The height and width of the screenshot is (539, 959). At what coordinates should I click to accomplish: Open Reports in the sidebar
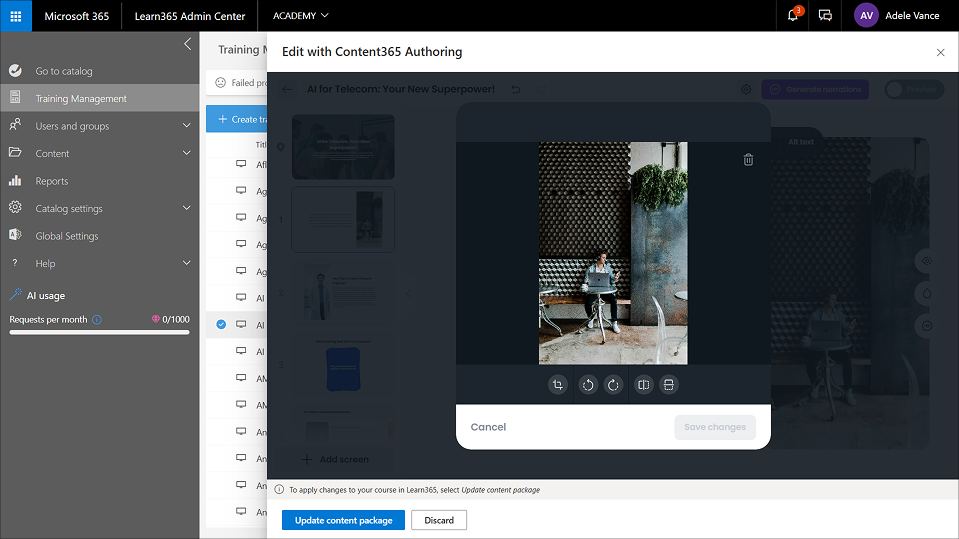pos(52,181)
